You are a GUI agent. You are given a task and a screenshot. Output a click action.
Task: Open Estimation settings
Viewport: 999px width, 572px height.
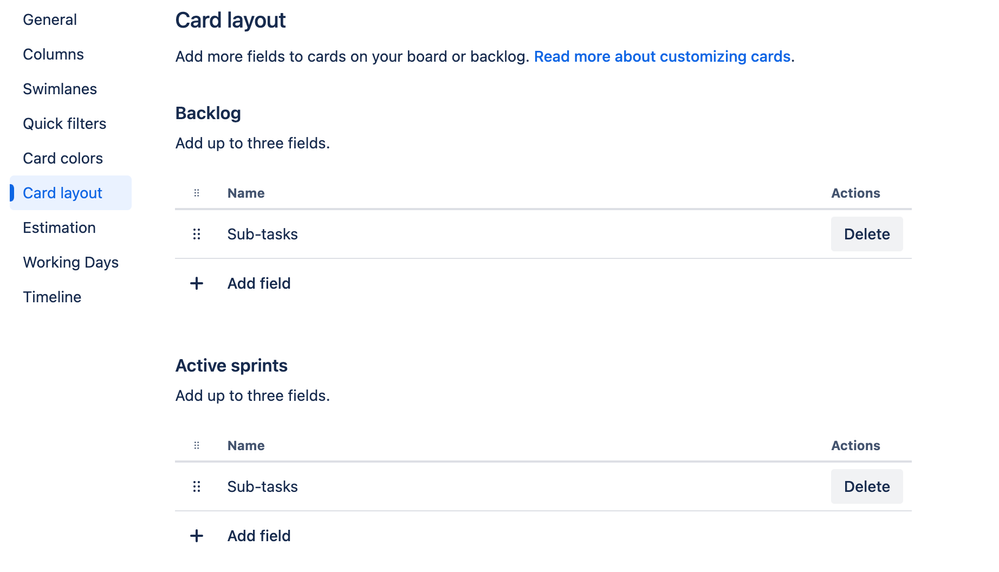point(59,228)
